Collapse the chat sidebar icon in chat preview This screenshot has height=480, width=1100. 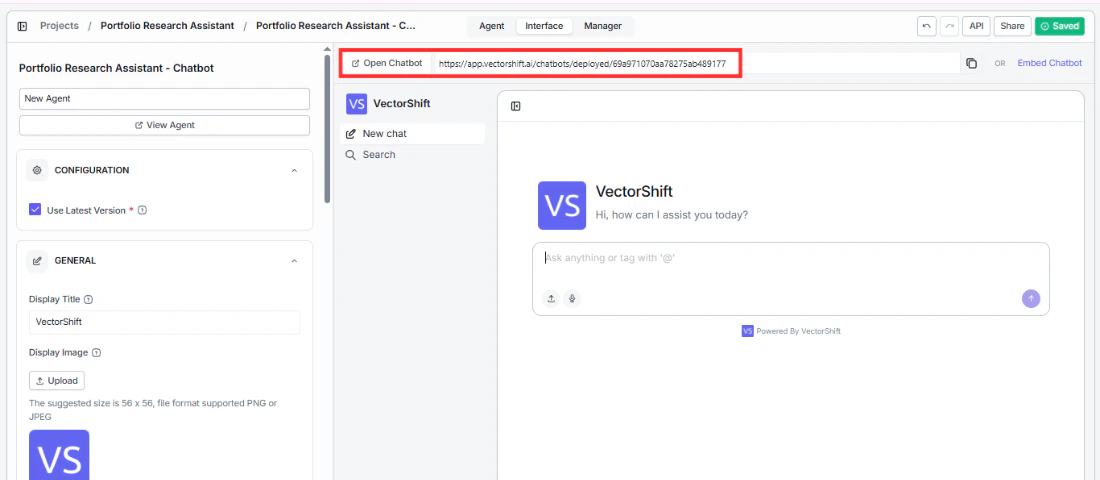click(516, 107)
